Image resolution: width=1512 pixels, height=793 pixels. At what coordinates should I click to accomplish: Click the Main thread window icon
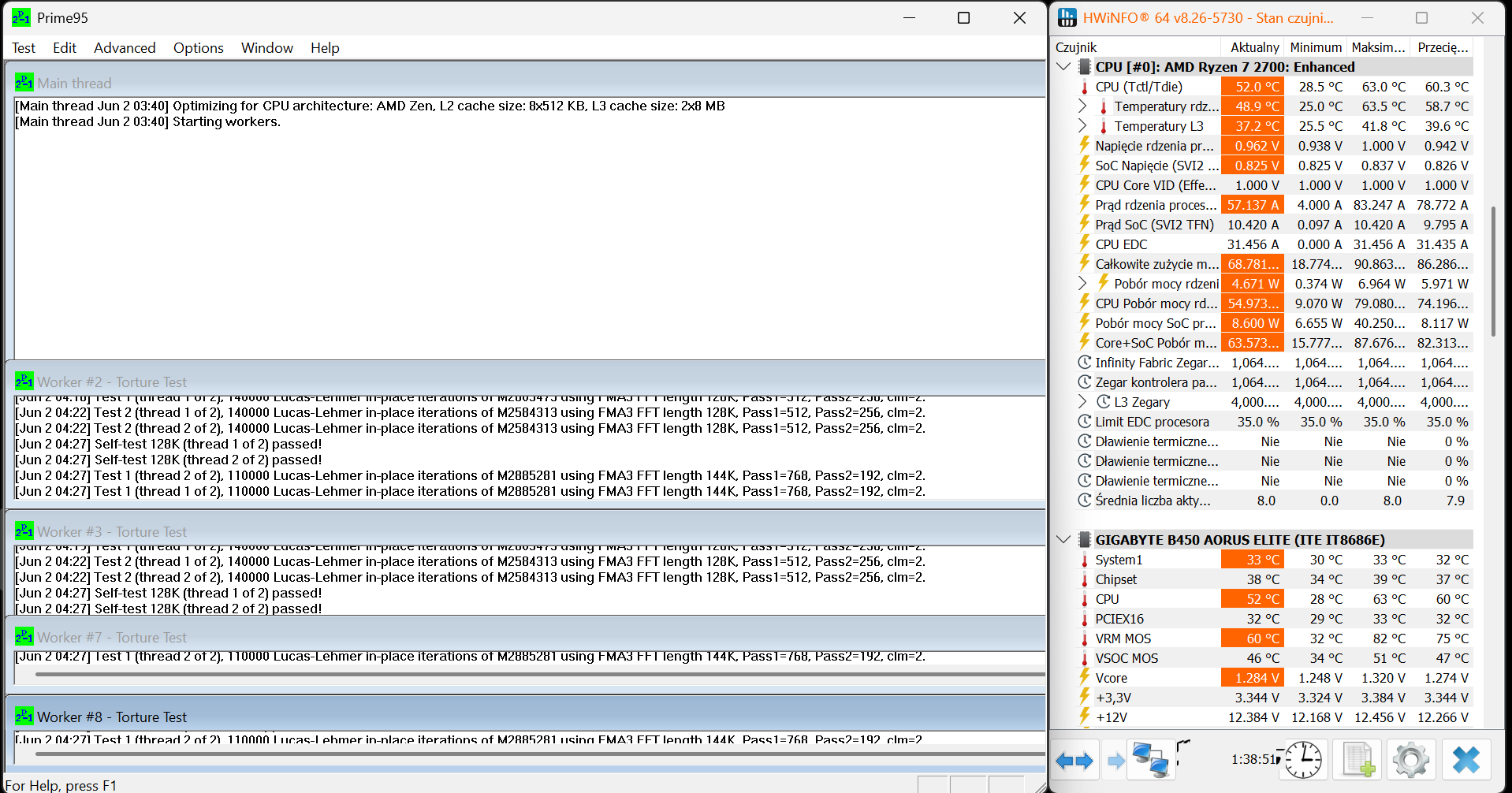click(24, 83)
